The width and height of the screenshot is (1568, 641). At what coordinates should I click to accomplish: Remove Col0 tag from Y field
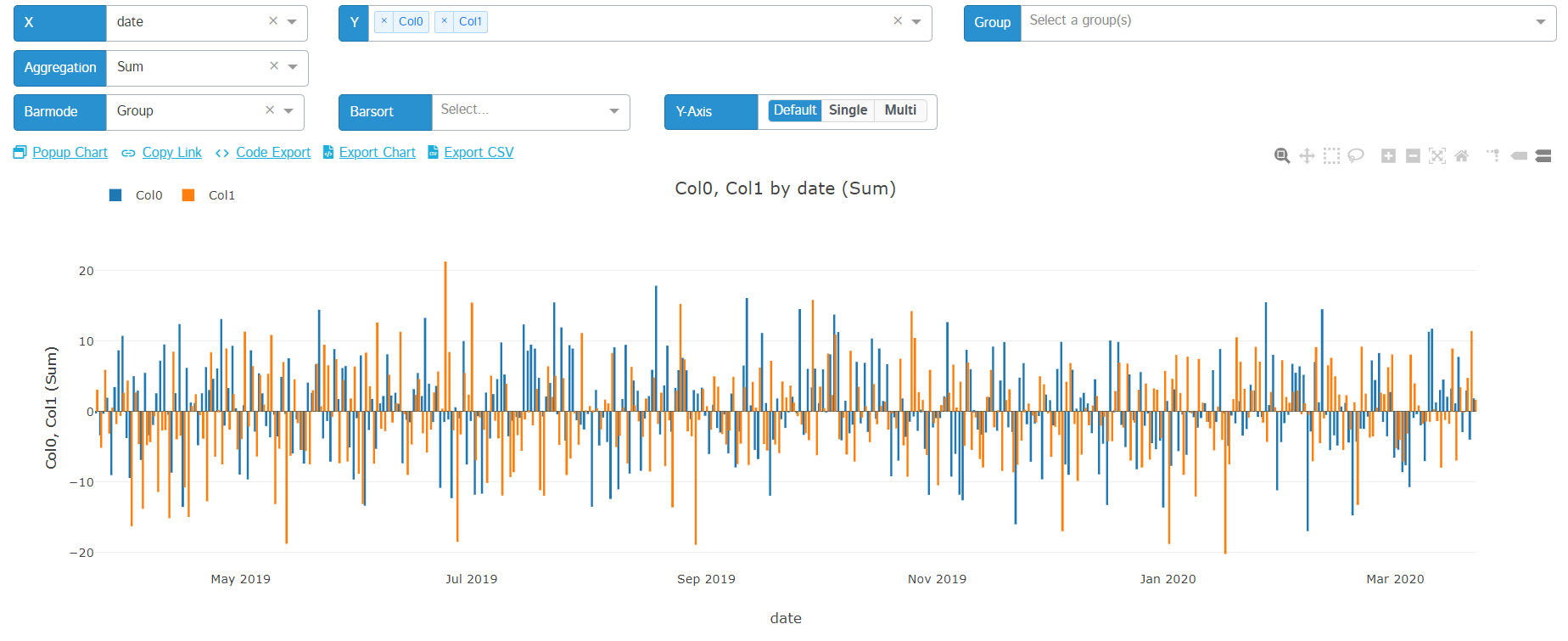[384, 21]
